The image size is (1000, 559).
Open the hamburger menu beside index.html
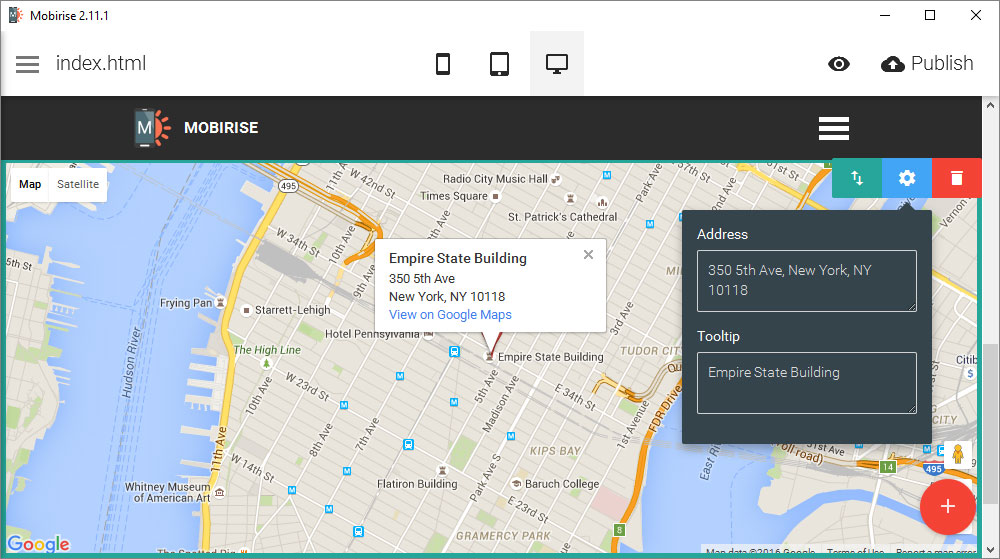coord(28,64)
